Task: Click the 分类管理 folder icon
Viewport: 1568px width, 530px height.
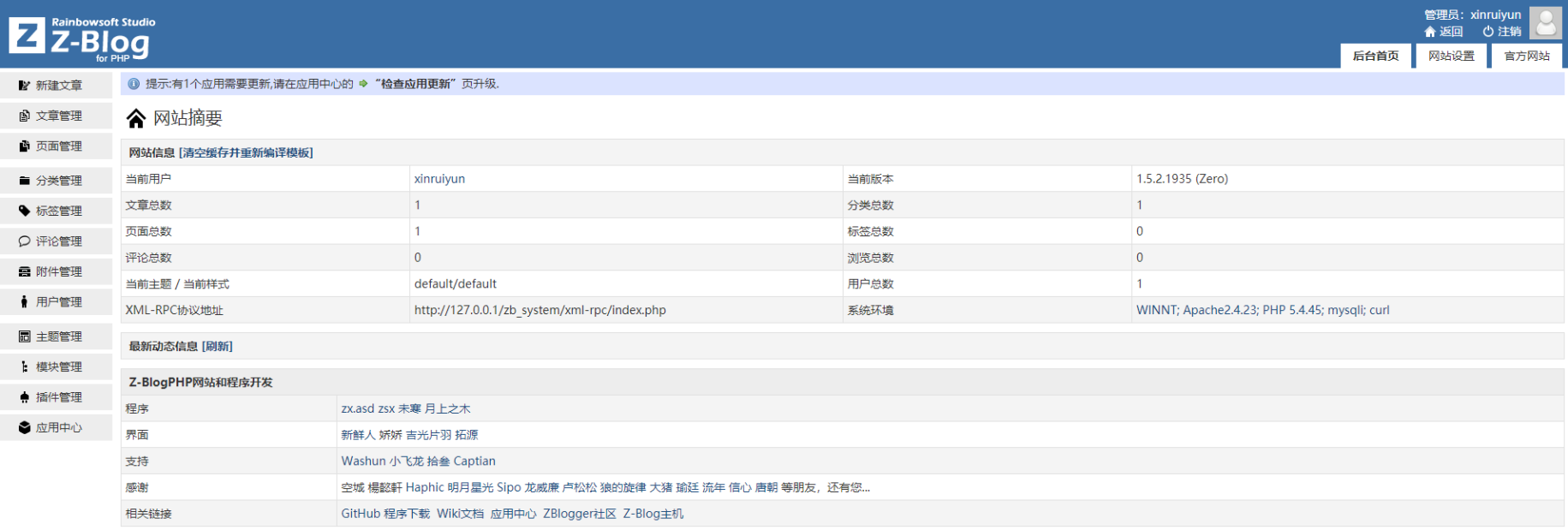Action: (x=25, y=181)
